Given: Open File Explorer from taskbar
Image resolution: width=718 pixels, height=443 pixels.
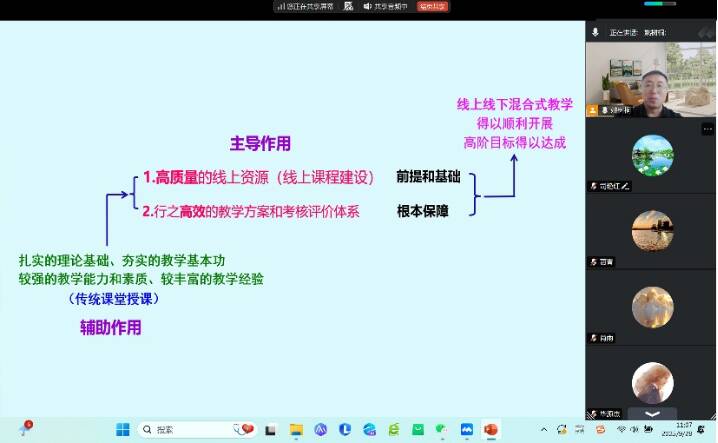Looking at the screenshot, I should tap(296, 430).
